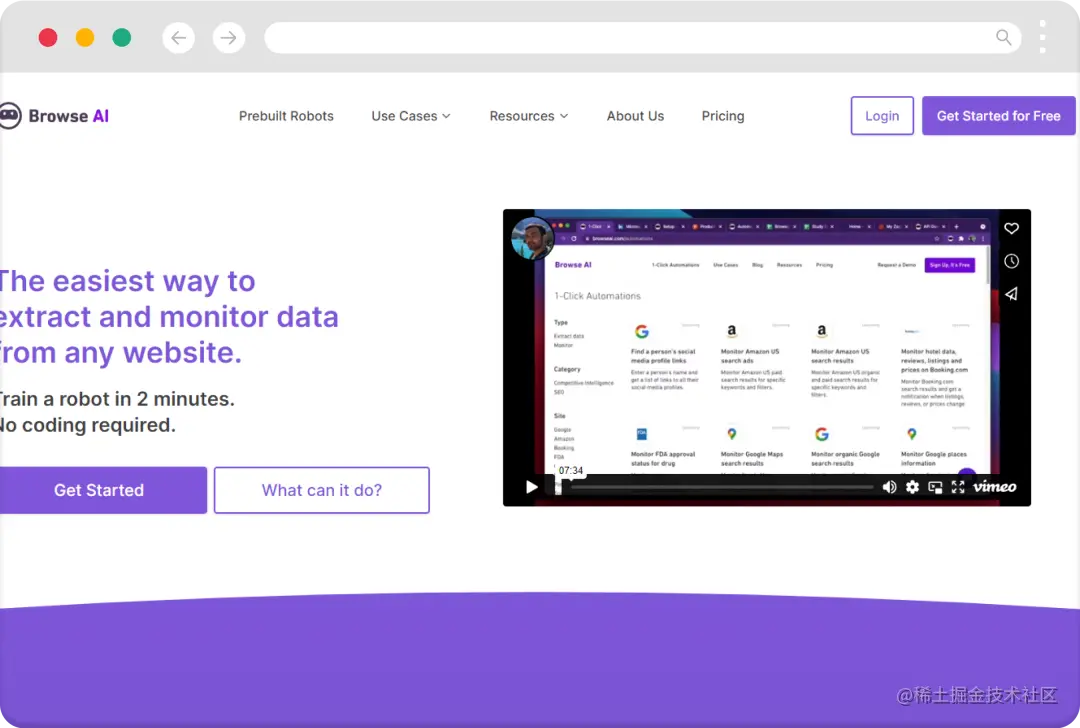Share the video with paper plane icon
The image size is (1080, 728).
pos(1011,294)
